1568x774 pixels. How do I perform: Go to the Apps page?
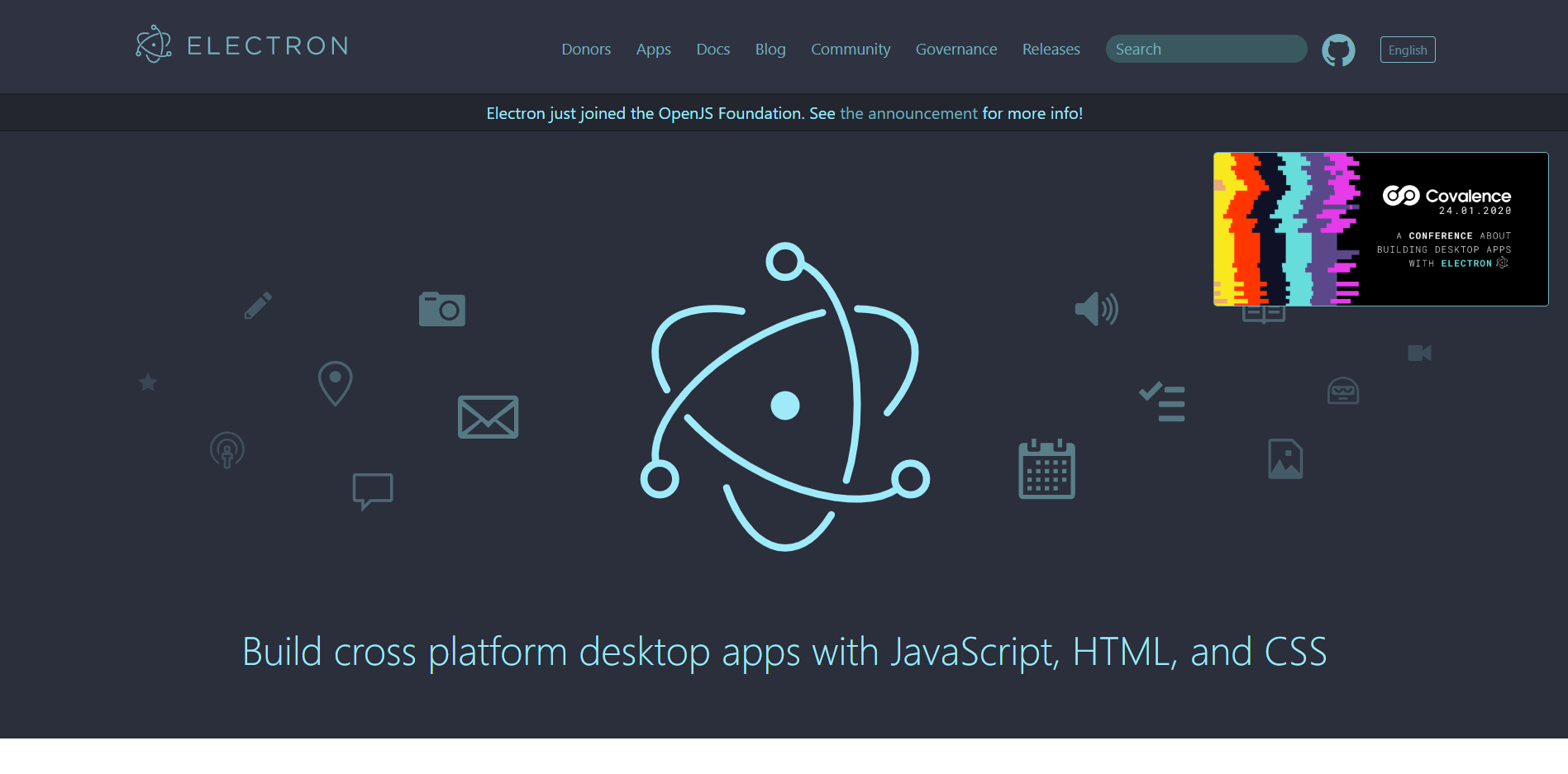(x=653, y=50)
